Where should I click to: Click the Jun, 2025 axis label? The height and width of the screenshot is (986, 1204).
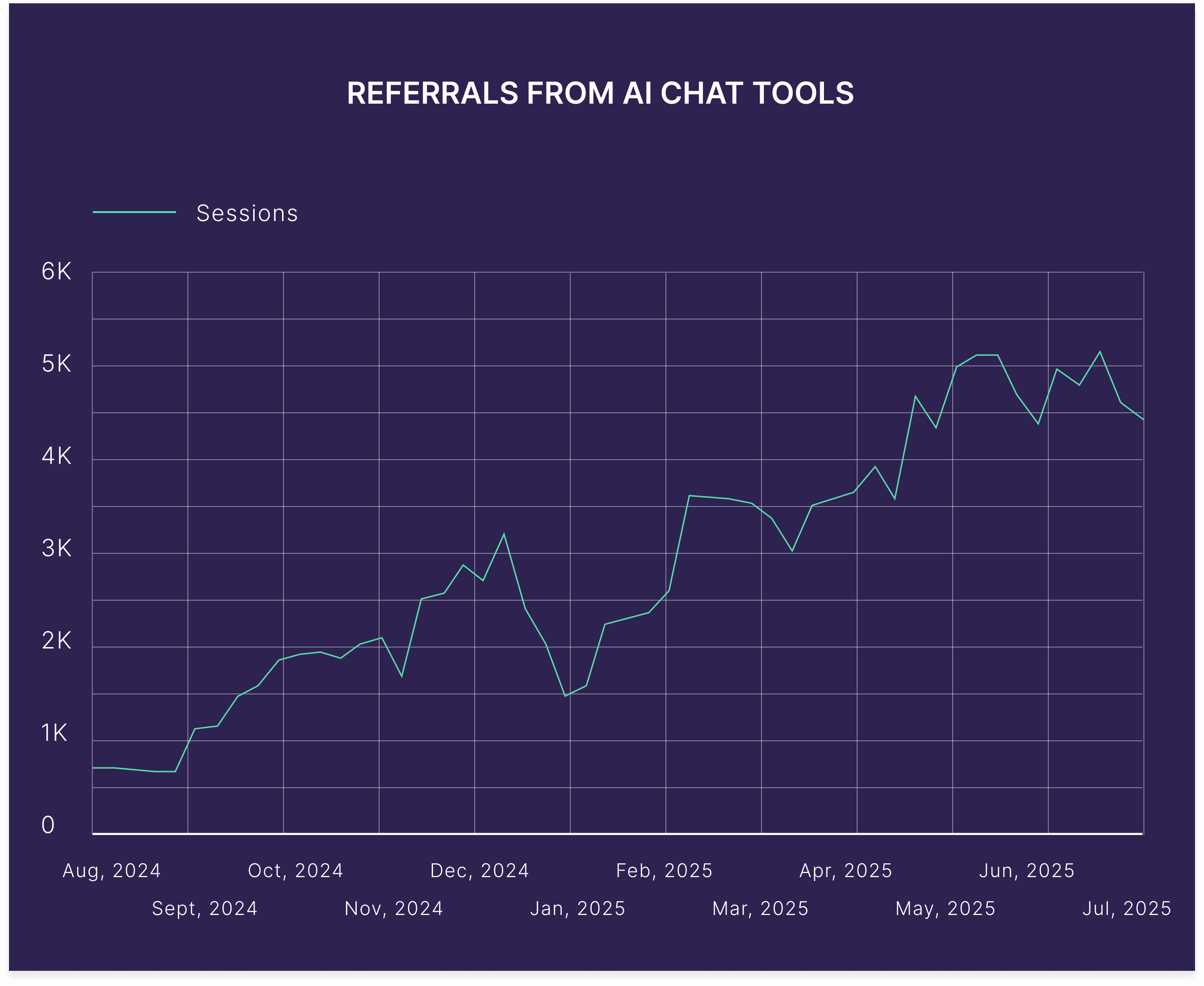tap(1026, 871)
